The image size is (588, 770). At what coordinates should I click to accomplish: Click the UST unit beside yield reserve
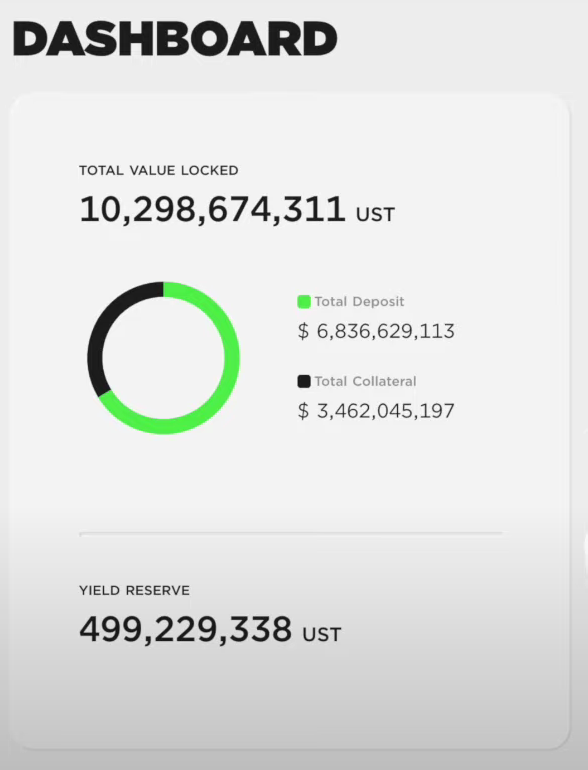coord(322,634)
